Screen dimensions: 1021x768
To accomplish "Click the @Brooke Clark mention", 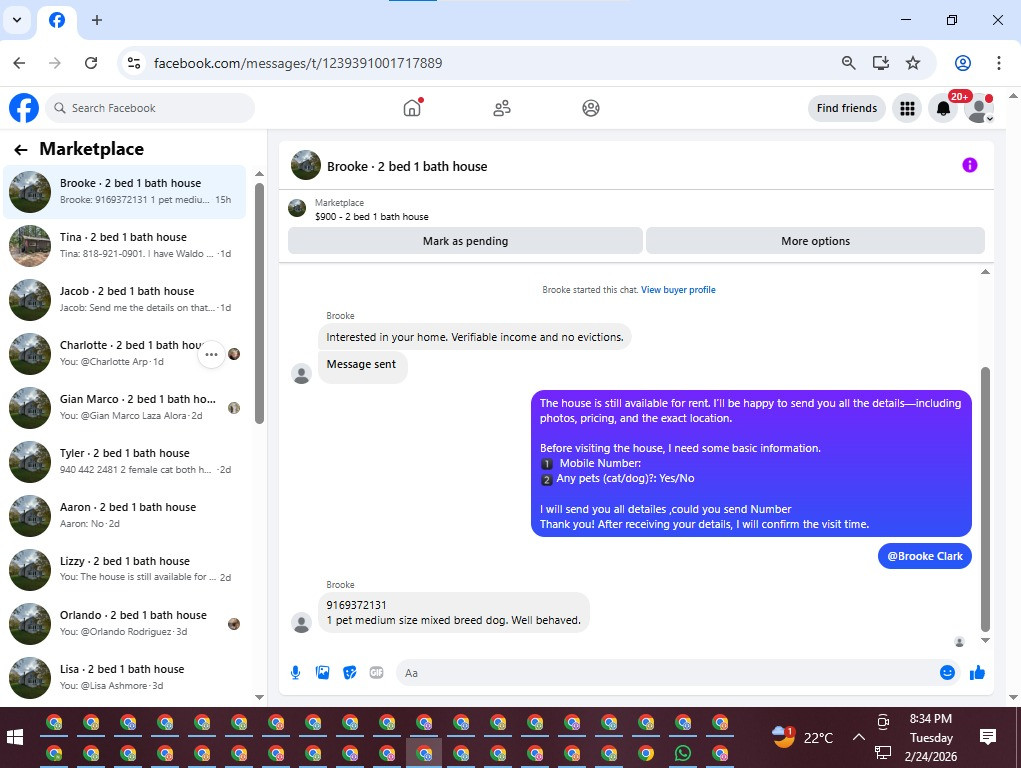I will click(925, 556).
